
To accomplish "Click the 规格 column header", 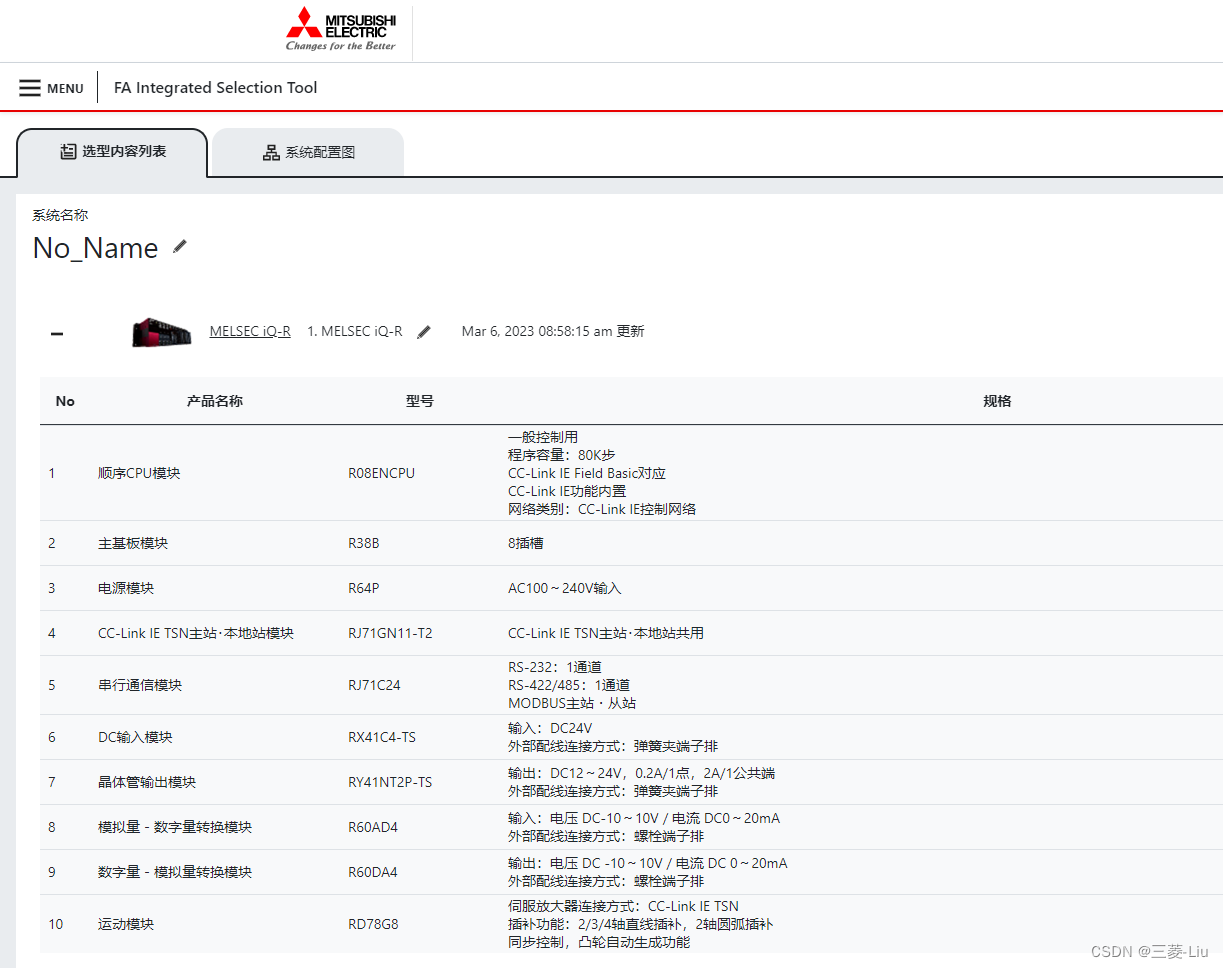I will coord(997,401).
